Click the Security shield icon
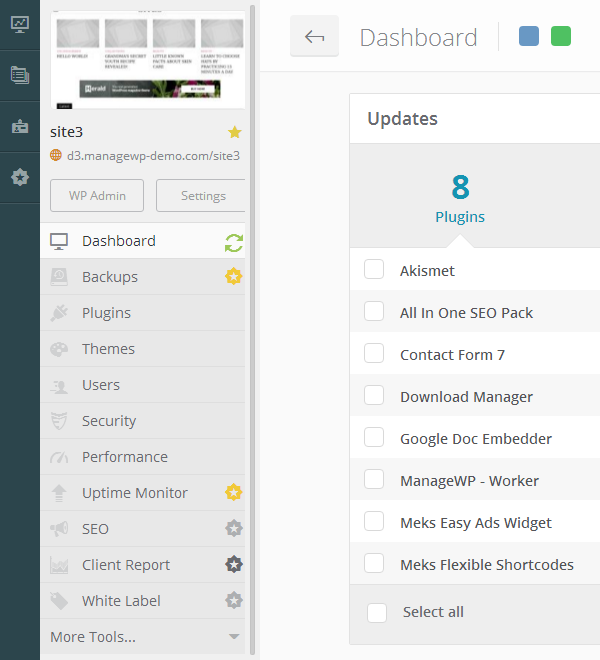This screenshot has height=660, width=600. point(59,421)
